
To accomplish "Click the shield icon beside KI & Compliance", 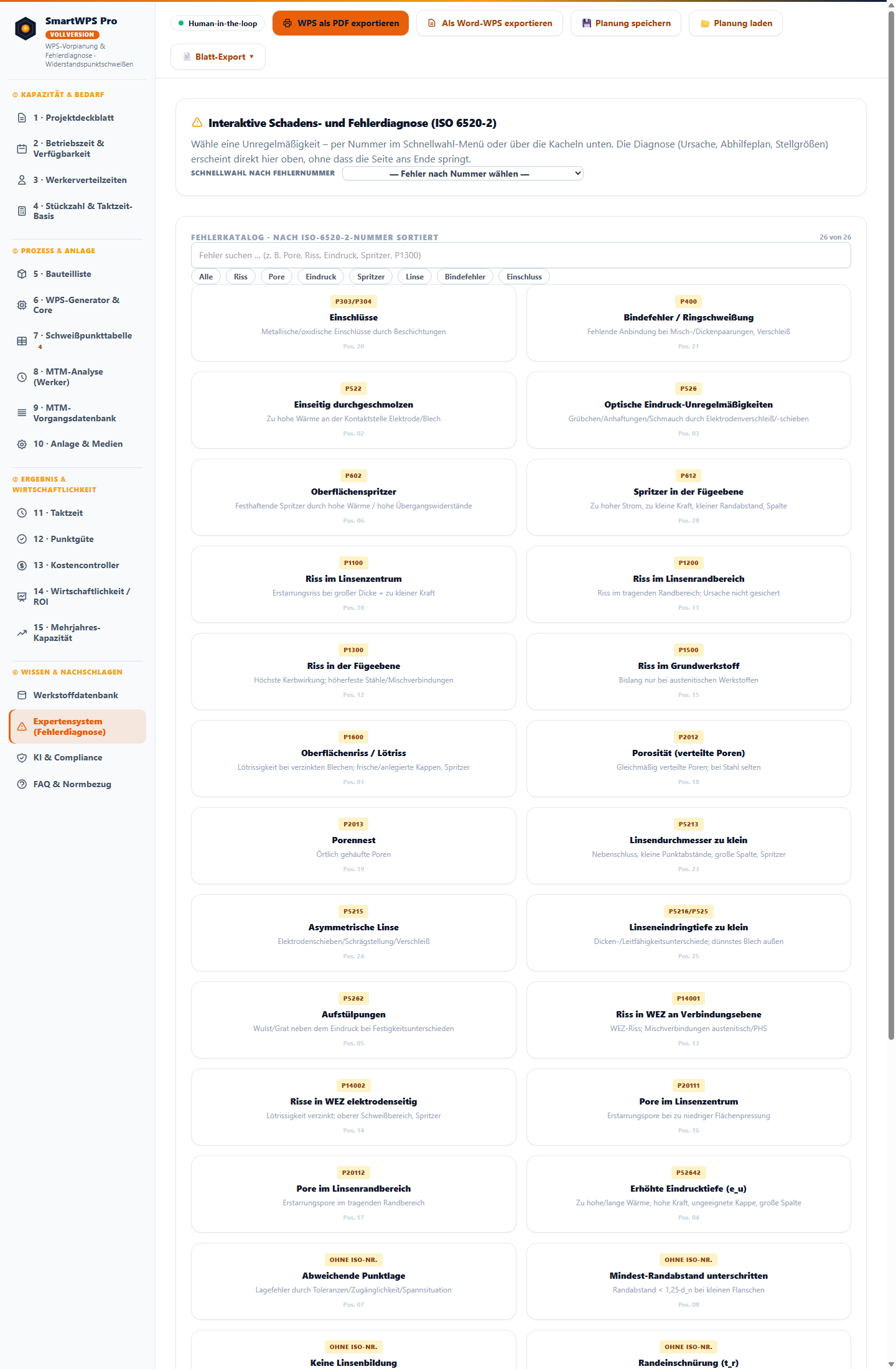I will click(22, 757).
